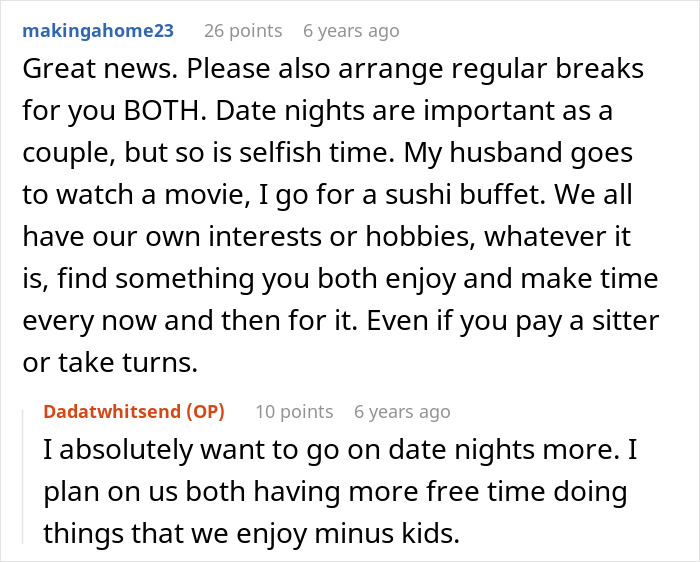The height and width of the screenshot is (562, 700).
Task: Collapse reply thread using the vertical line
Action: [23, 477]
